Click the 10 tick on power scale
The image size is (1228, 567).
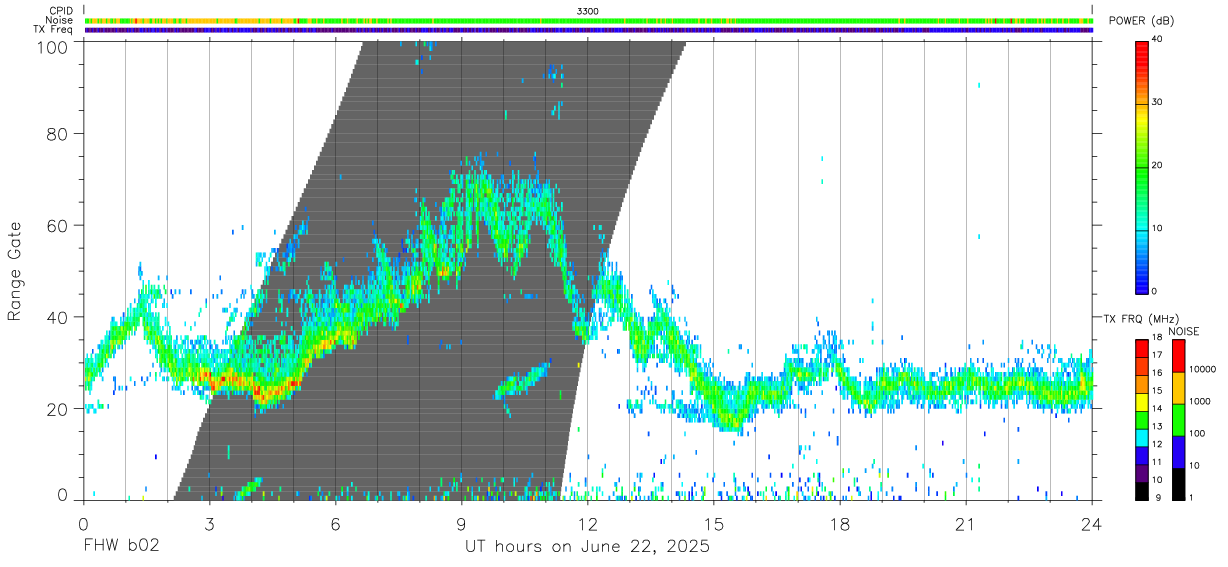coord(1158,228)
